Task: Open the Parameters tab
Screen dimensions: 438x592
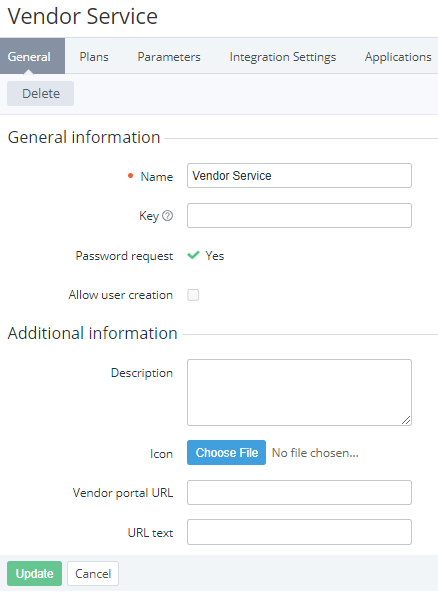Action: [169, 57]
